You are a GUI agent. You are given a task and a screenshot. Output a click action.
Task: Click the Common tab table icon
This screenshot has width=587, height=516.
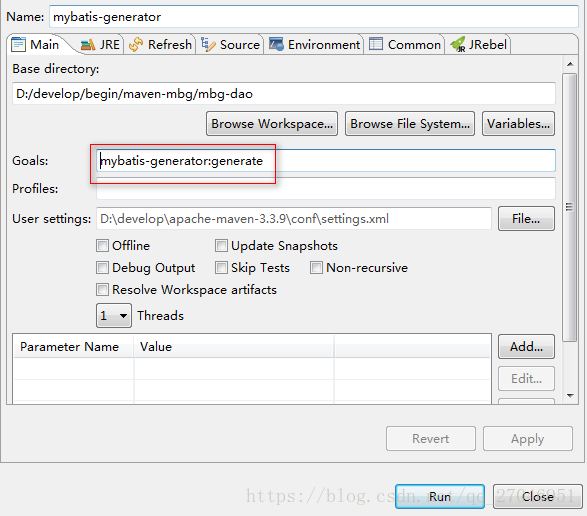click(376, 44)
